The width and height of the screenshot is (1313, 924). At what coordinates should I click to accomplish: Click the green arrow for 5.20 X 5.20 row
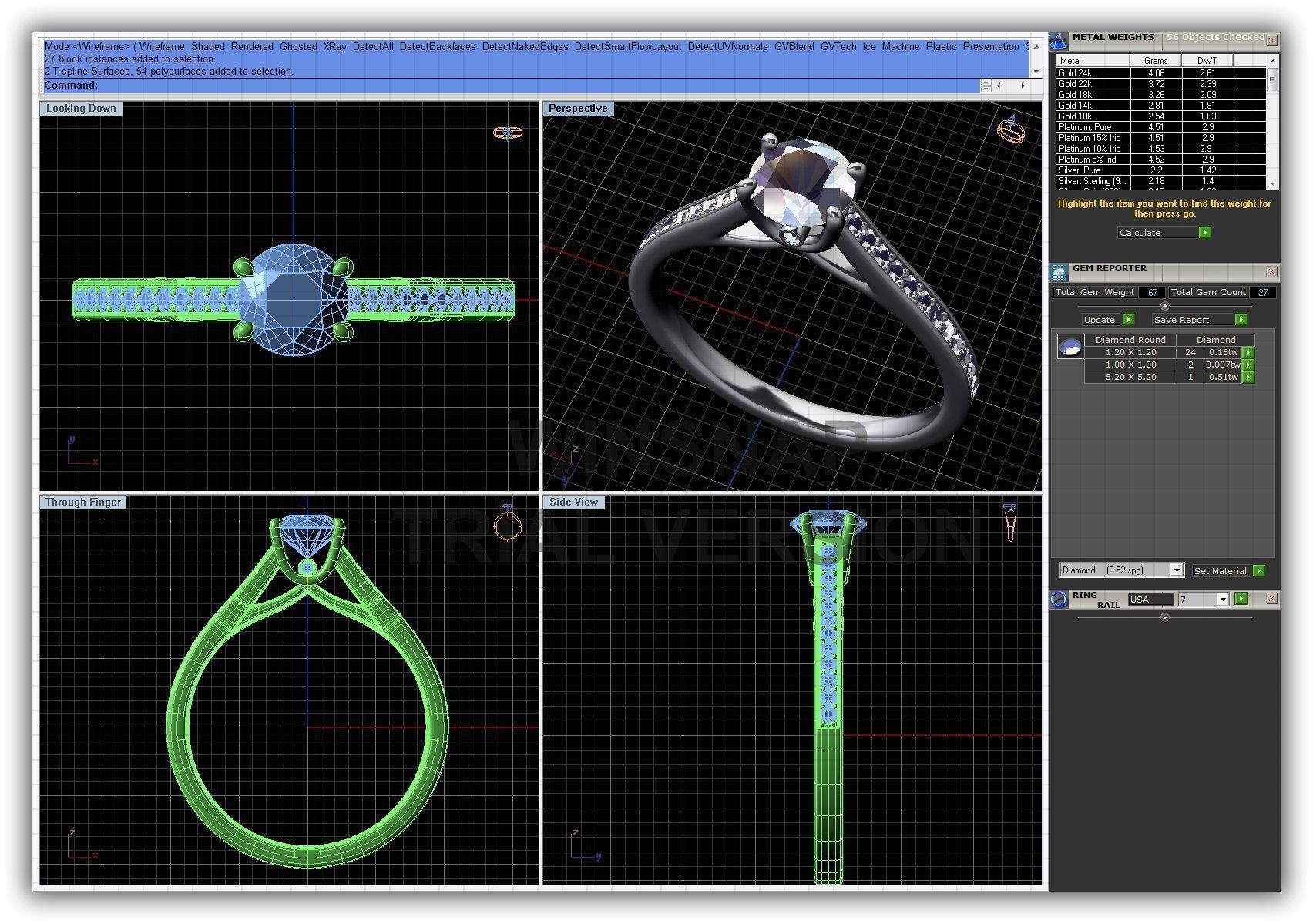click(1248, 377)
